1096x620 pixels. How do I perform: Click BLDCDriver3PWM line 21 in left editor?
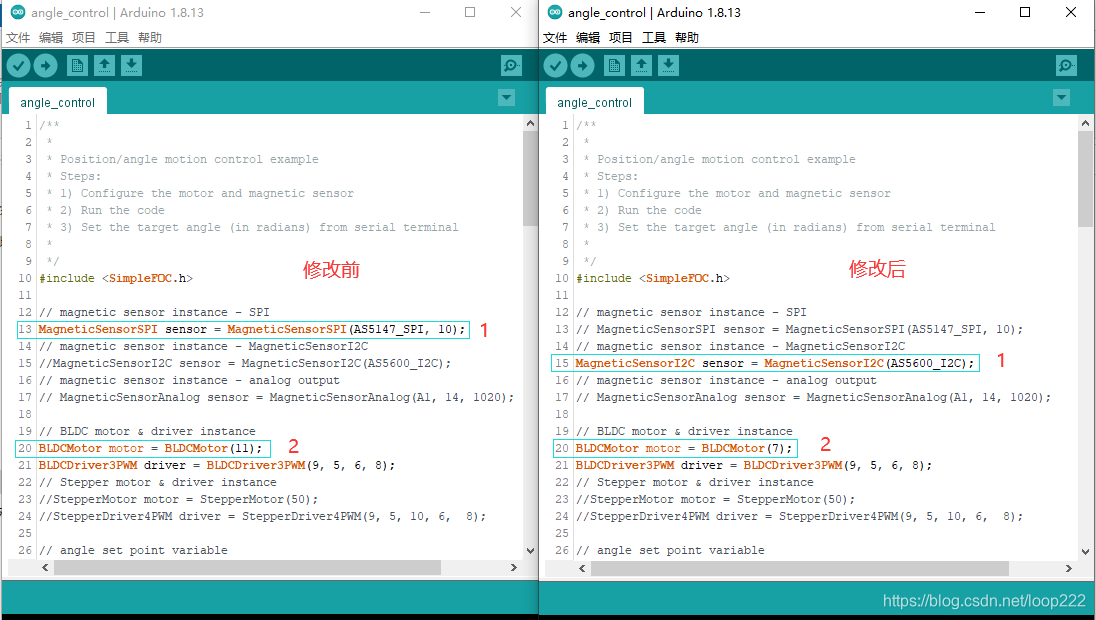click(x=217, y=466)
